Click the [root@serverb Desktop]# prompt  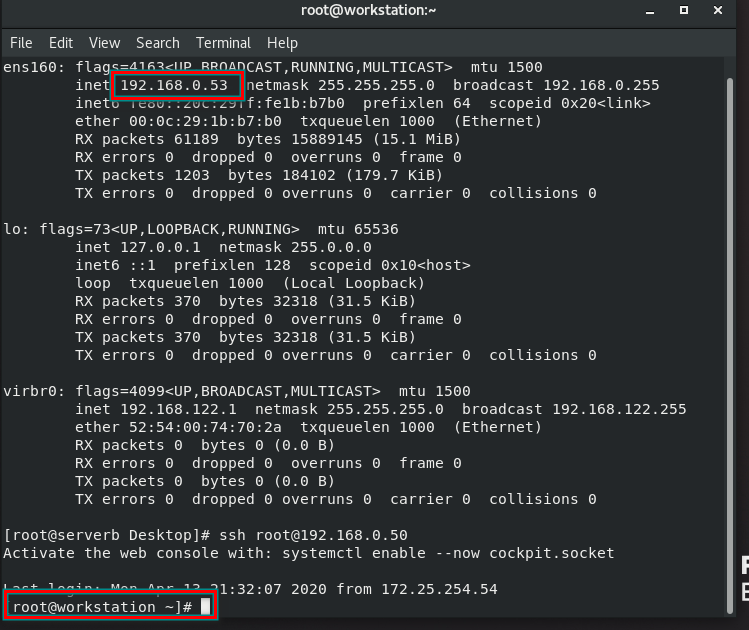pos(107,535)
